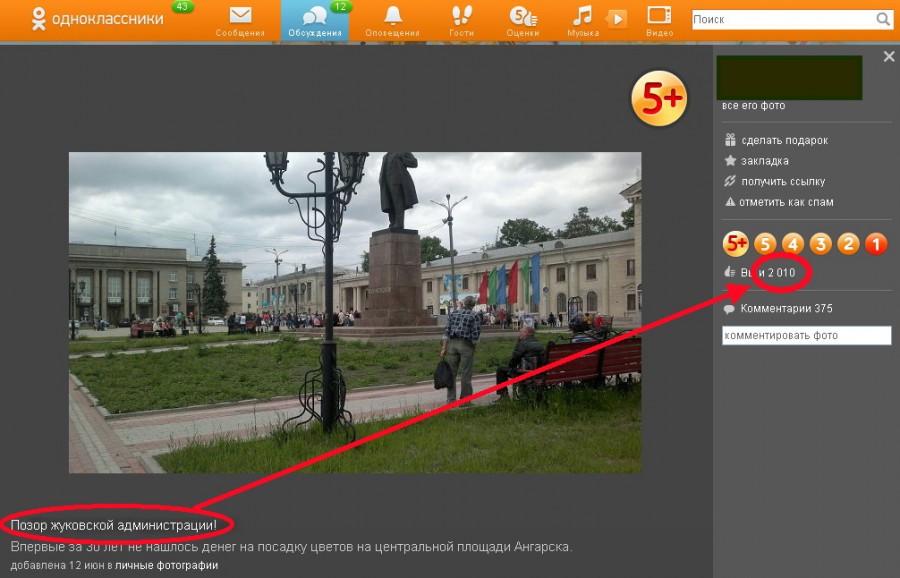Switch to Обсуждения discussions tab
Screen dimensions: 900x578
pos(314,20)
